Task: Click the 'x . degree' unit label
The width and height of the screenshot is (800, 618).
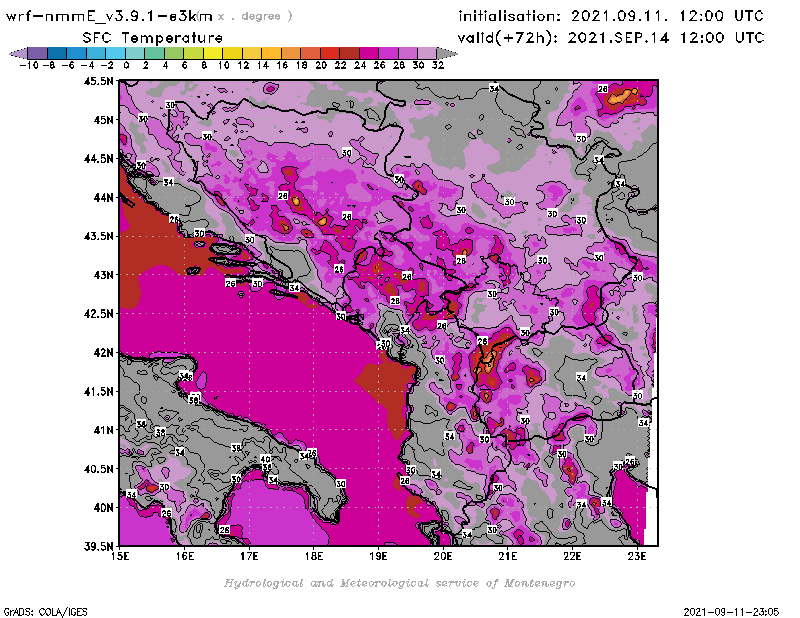Action: tap(255, 16)
